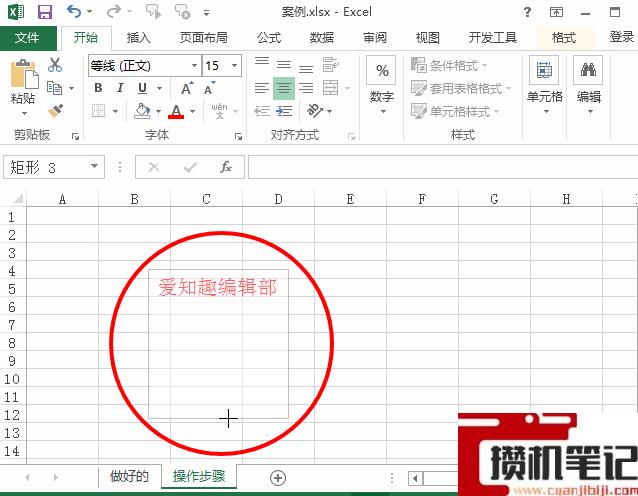
Task: Click the 登录 sign-in link
Action: [622, 37]
